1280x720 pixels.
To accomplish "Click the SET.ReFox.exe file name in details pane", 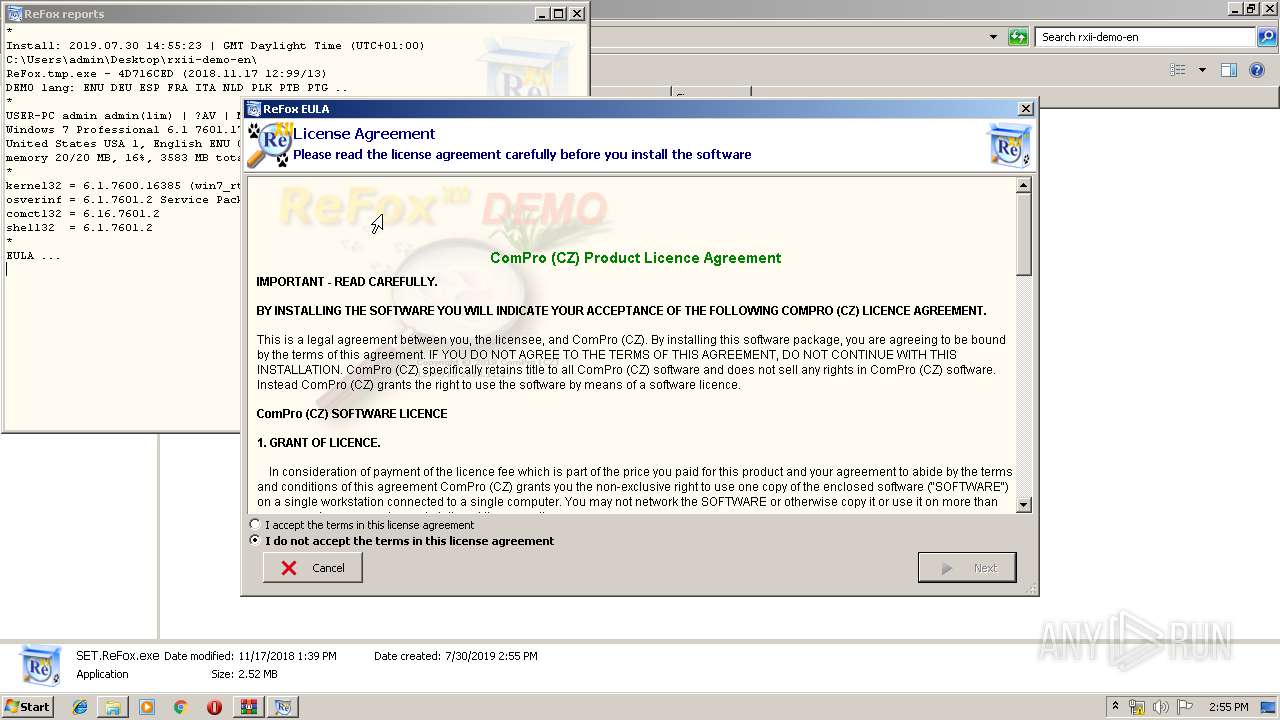I will coord(117,657).
